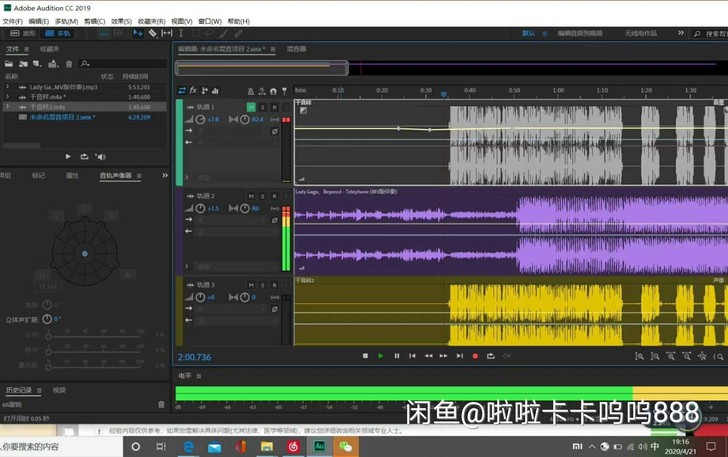Viewport: 728px width, 457px height.
Task: Open the 编辑 menu
Action: point(39,21)
